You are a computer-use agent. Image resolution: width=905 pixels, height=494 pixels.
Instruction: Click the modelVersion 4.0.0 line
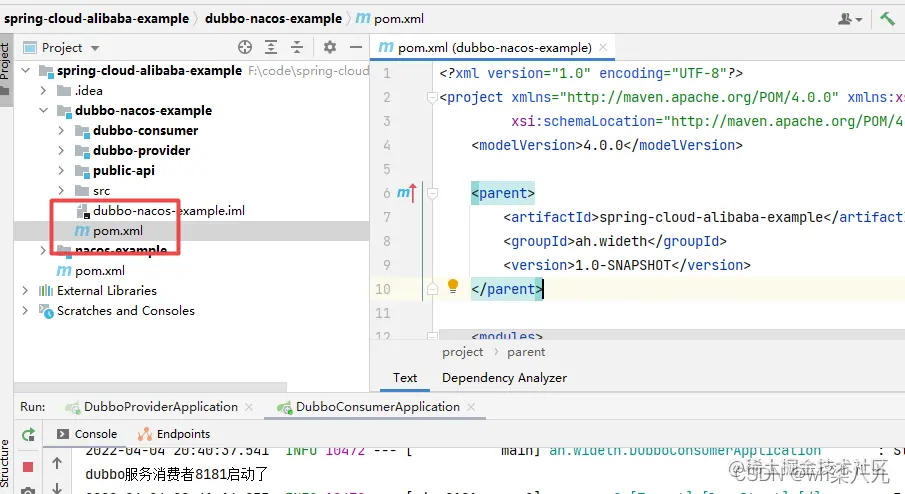pos(607,145)
